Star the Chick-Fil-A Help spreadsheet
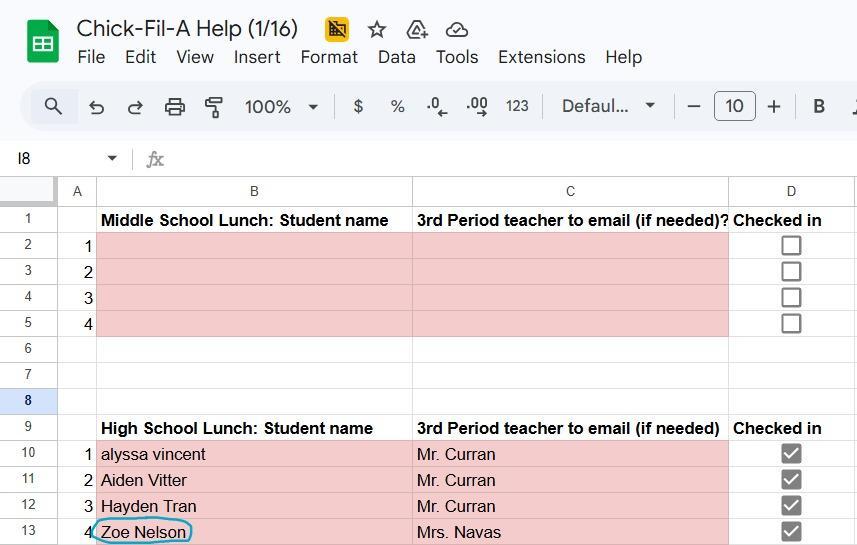 click(x=377, y=30)
